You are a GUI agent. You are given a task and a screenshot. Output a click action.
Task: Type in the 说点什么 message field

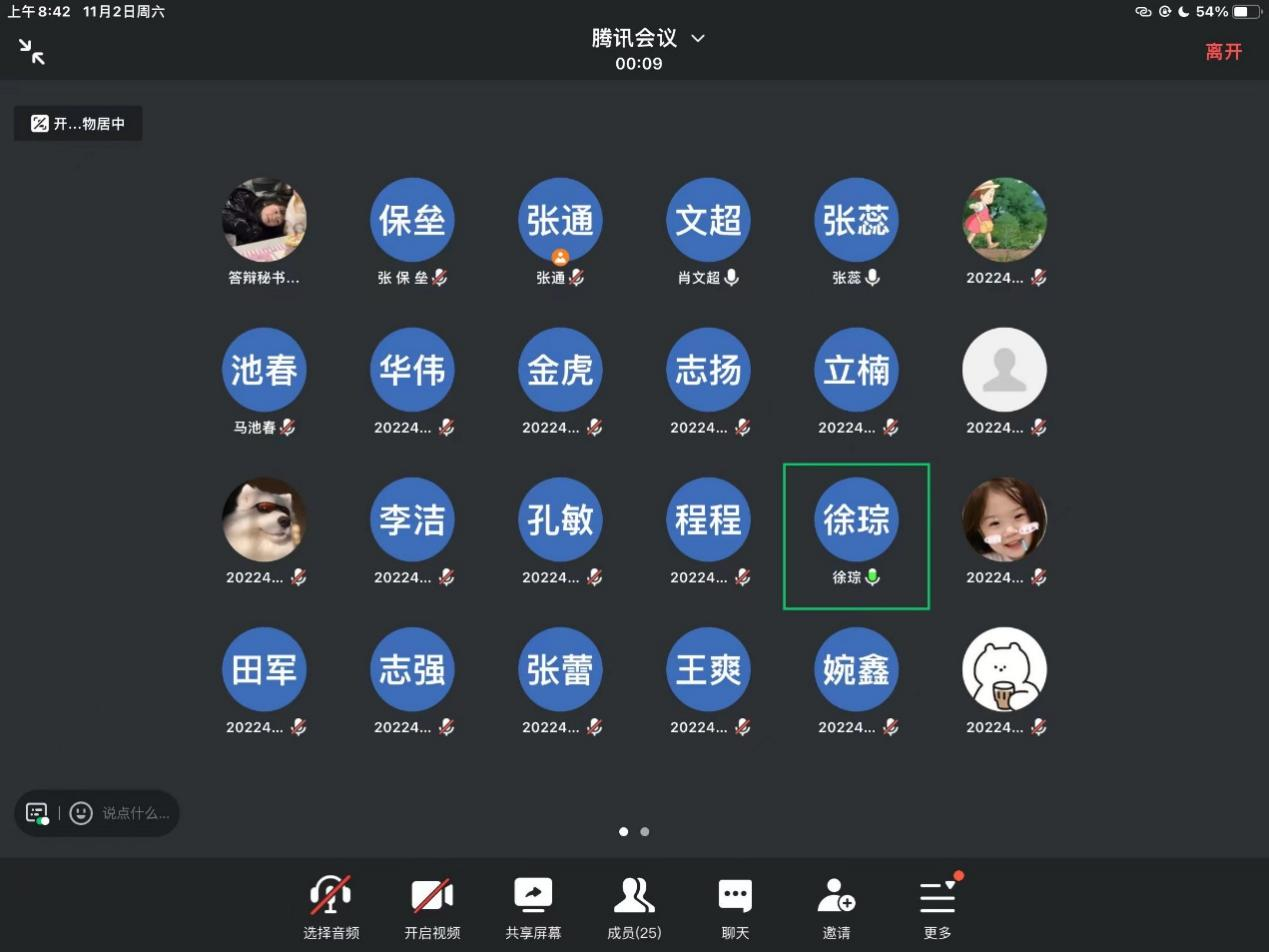136,813
